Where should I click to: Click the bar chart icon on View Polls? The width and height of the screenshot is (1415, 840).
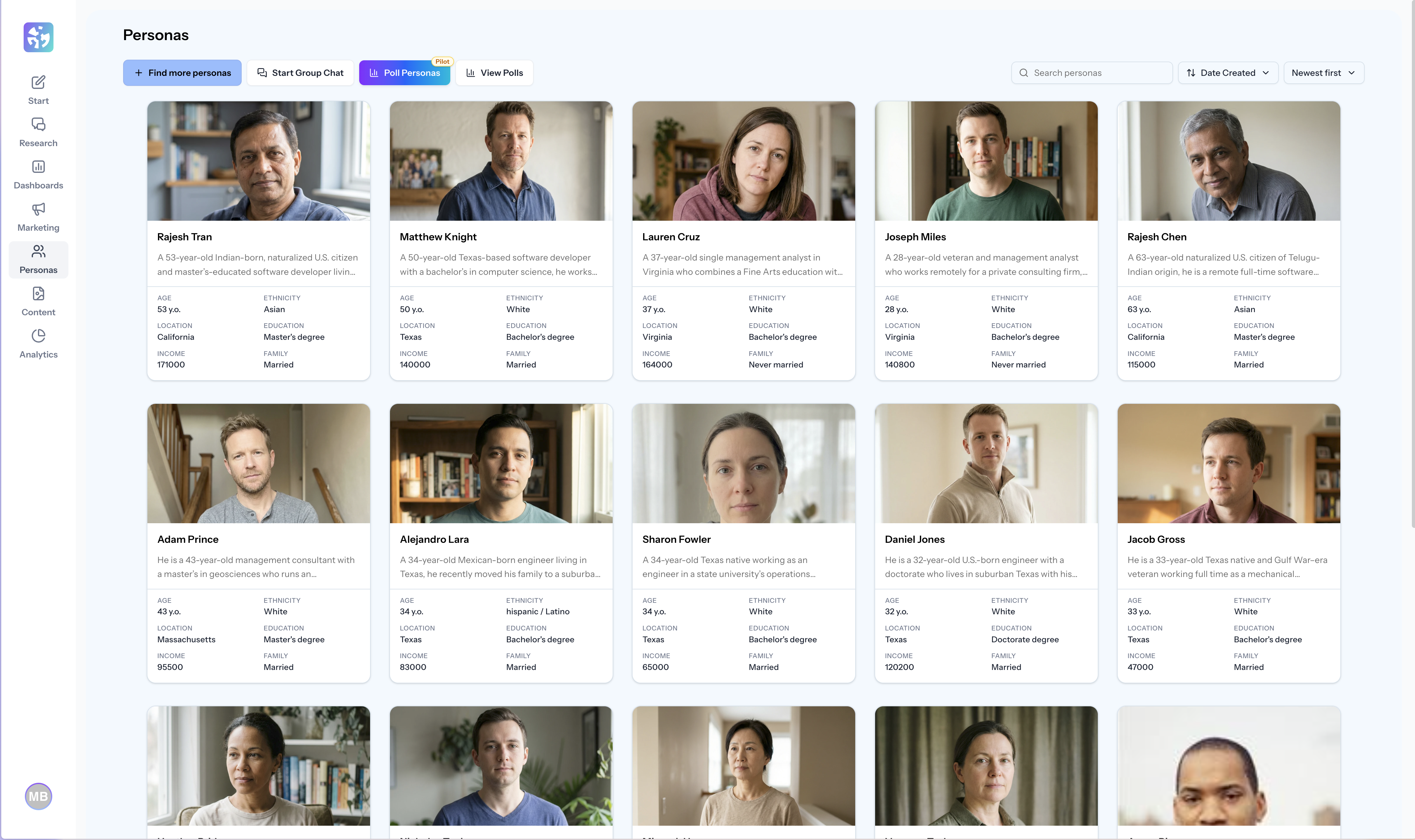[471, 73]
